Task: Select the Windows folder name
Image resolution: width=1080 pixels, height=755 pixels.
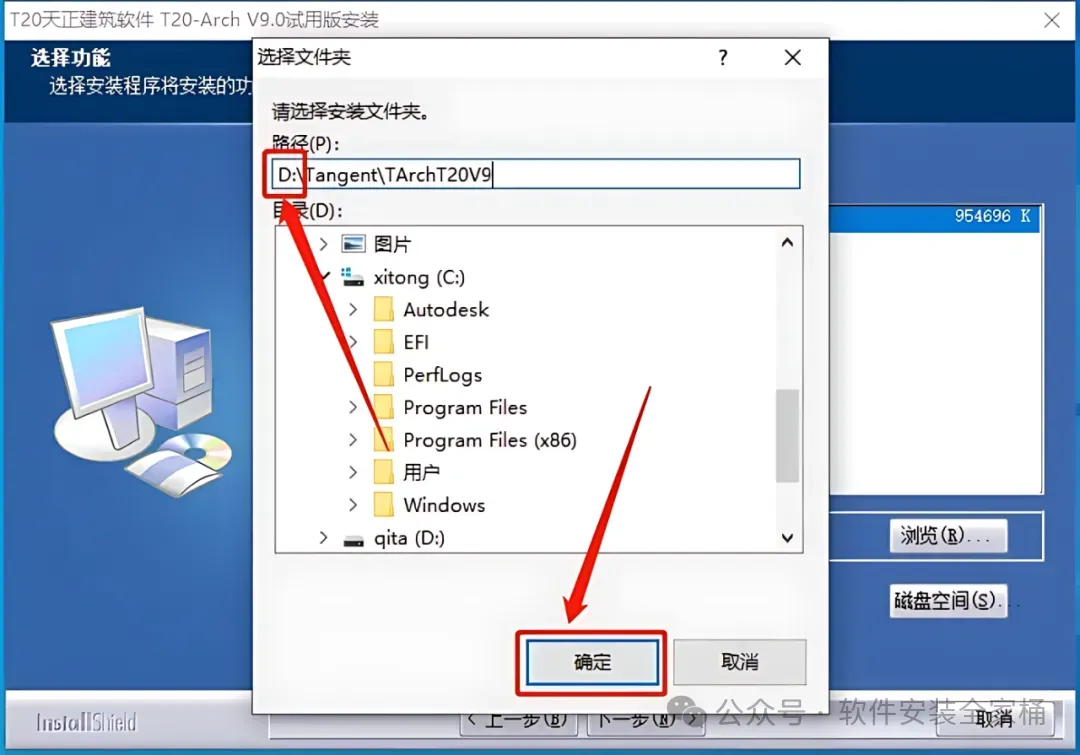Action: 444,505
